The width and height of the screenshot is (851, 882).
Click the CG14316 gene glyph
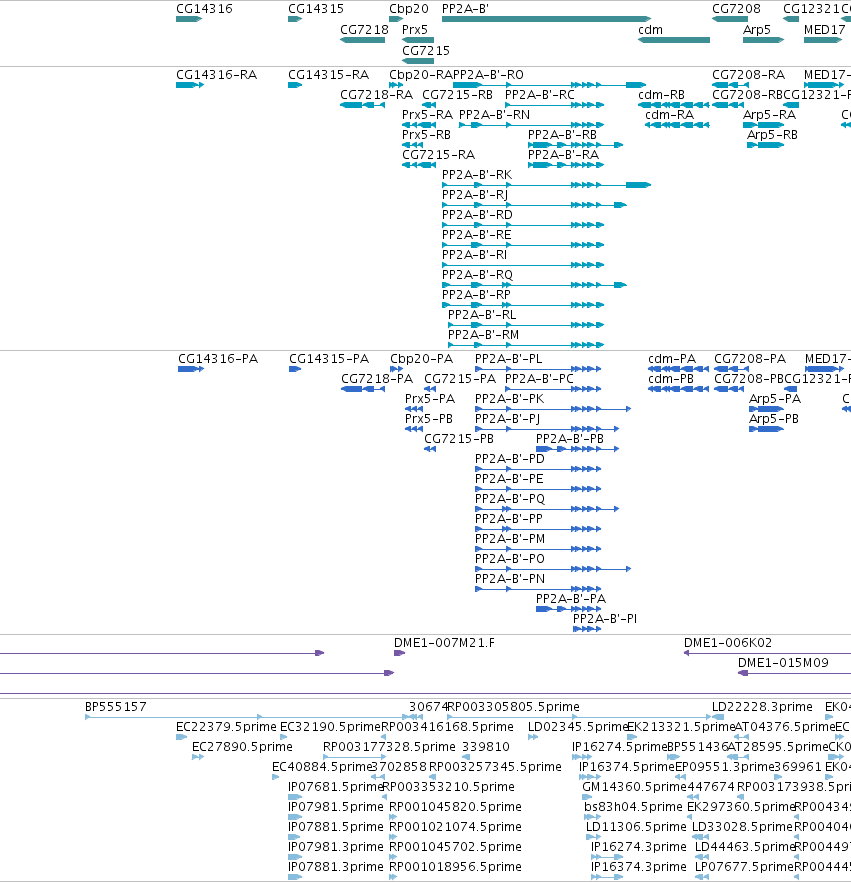(189, 19)
